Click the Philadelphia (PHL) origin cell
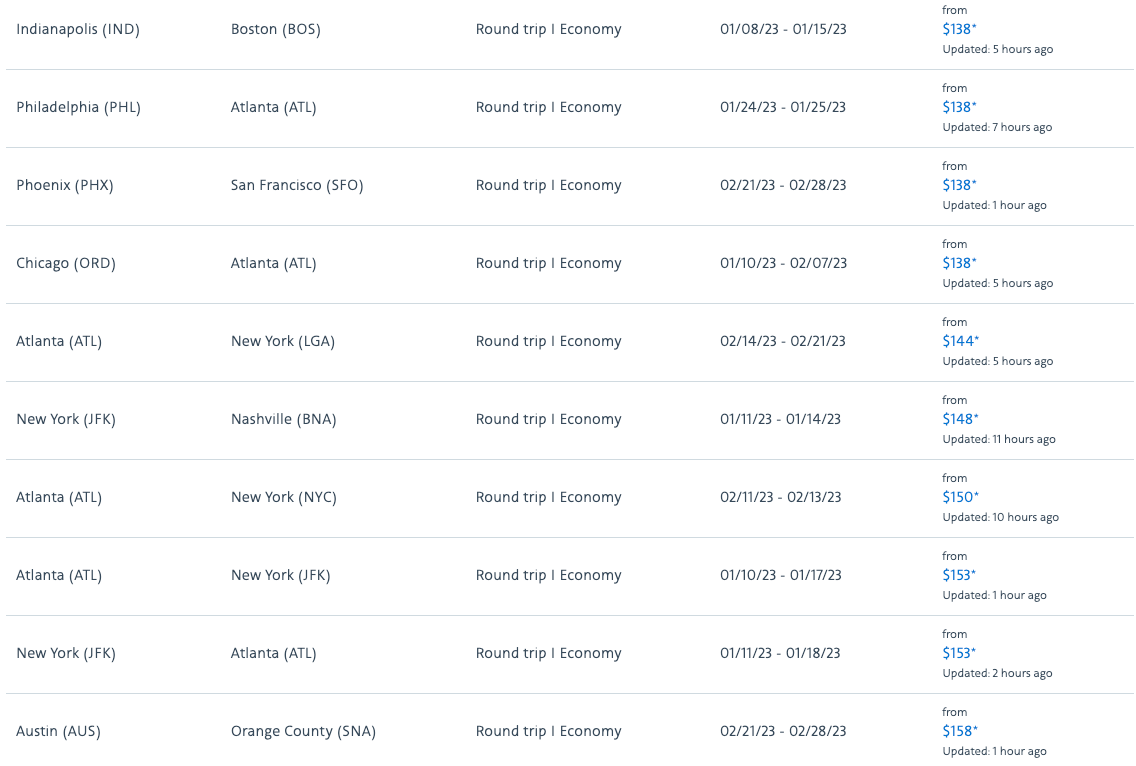The image size is (1136, 766). (x=78, y=107)
